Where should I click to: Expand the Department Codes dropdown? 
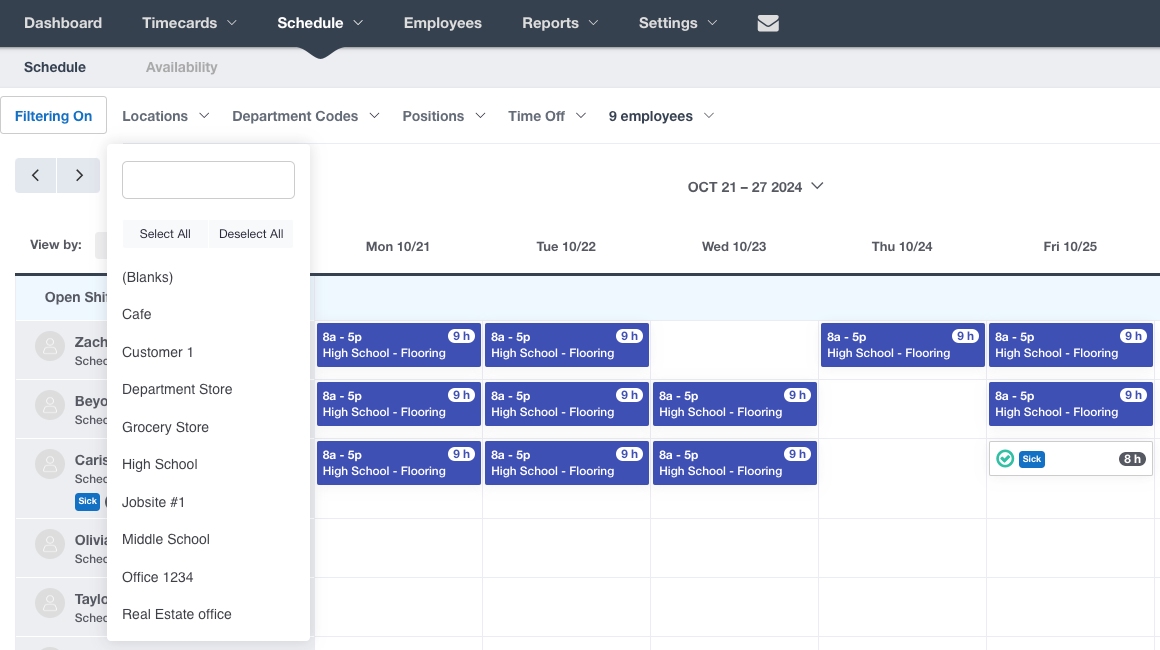306,116
